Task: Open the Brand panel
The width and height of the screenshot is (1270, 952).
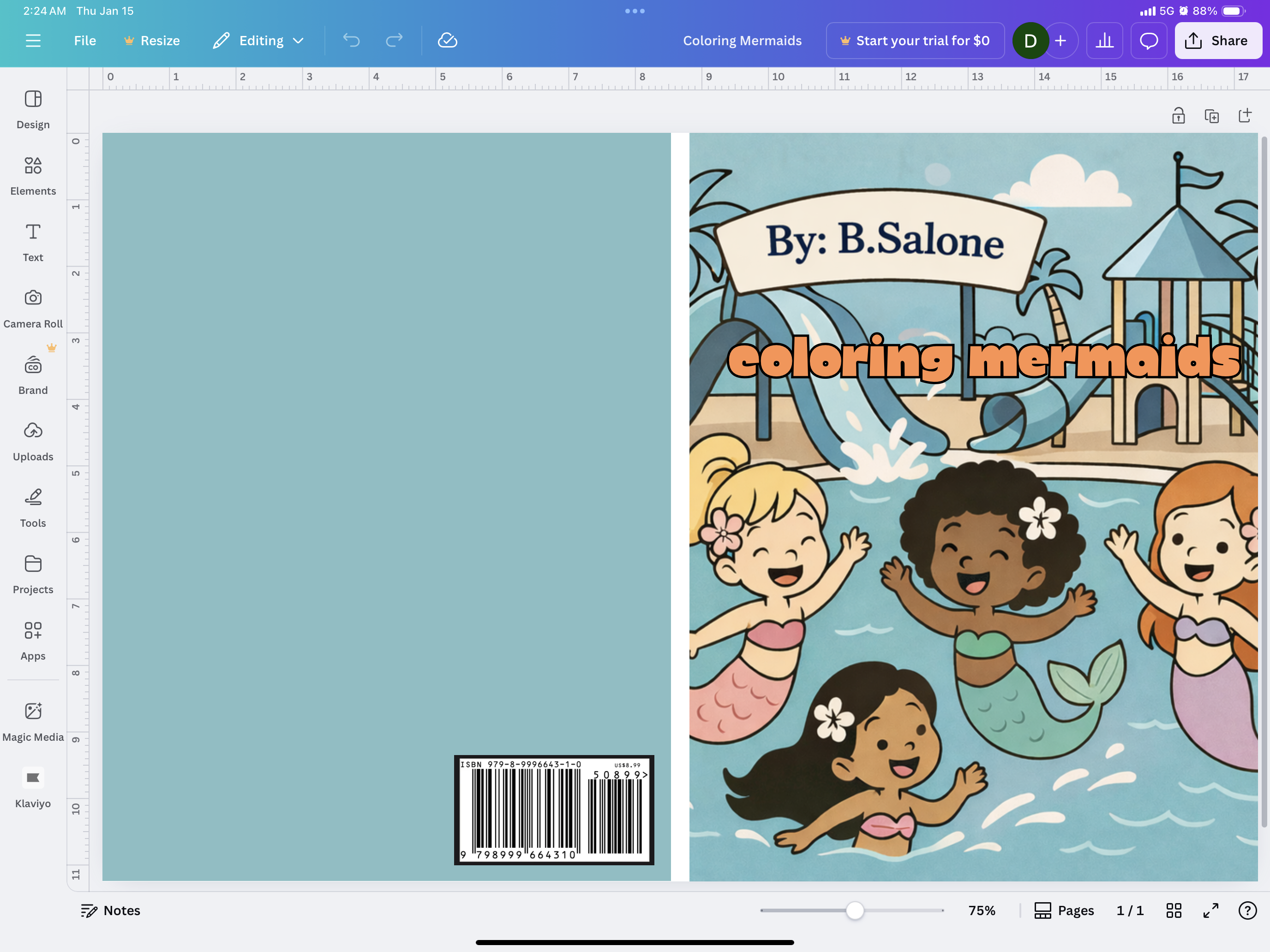Action: click(x=33, y=375)
